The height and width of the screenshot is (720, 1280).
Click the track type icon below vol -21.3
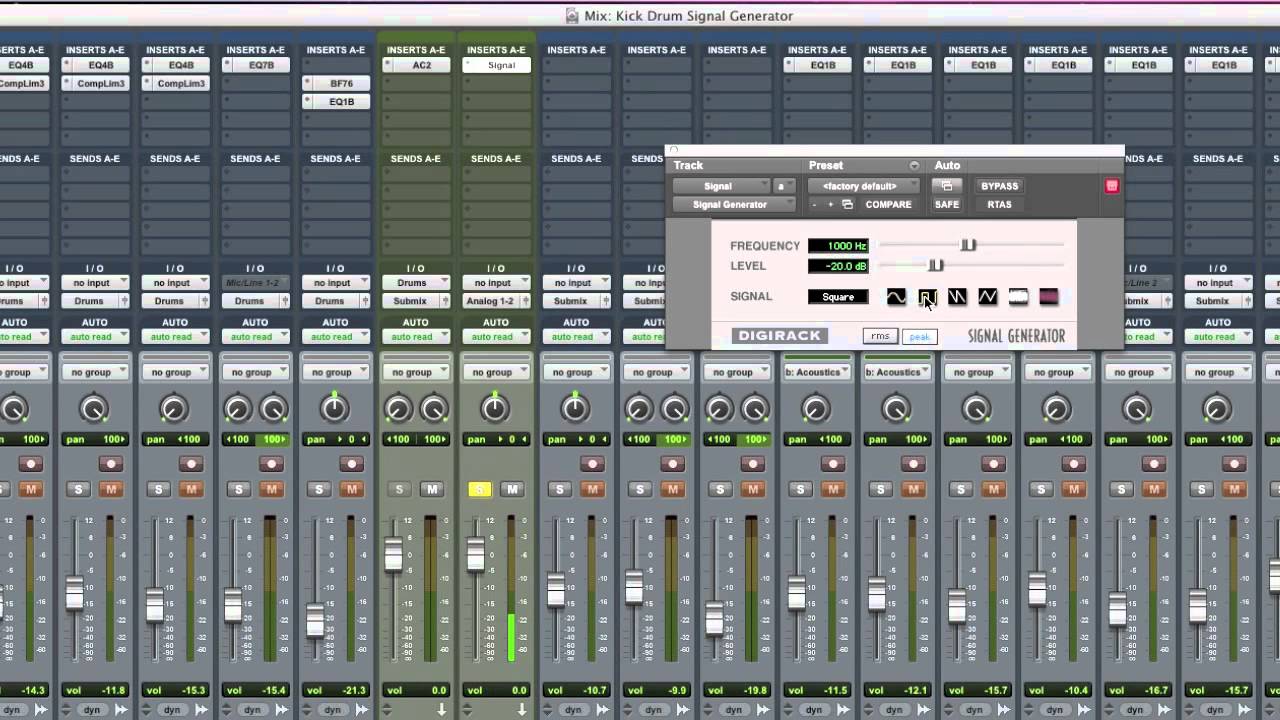[361, 709]
